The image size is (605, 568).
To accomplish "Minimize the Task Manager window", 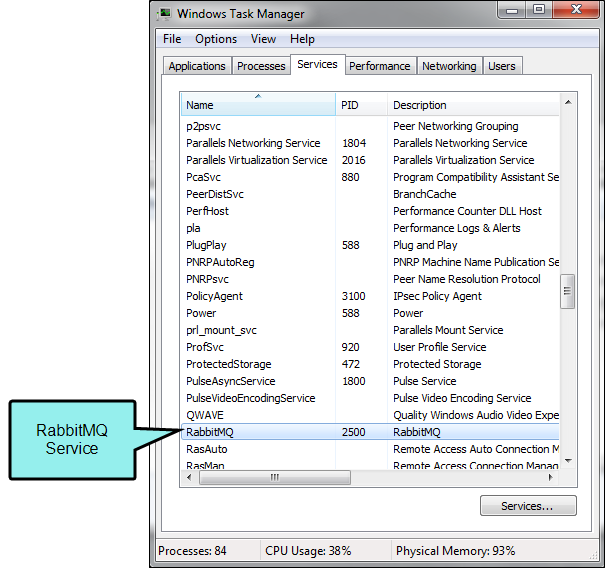I will (512, 10).
